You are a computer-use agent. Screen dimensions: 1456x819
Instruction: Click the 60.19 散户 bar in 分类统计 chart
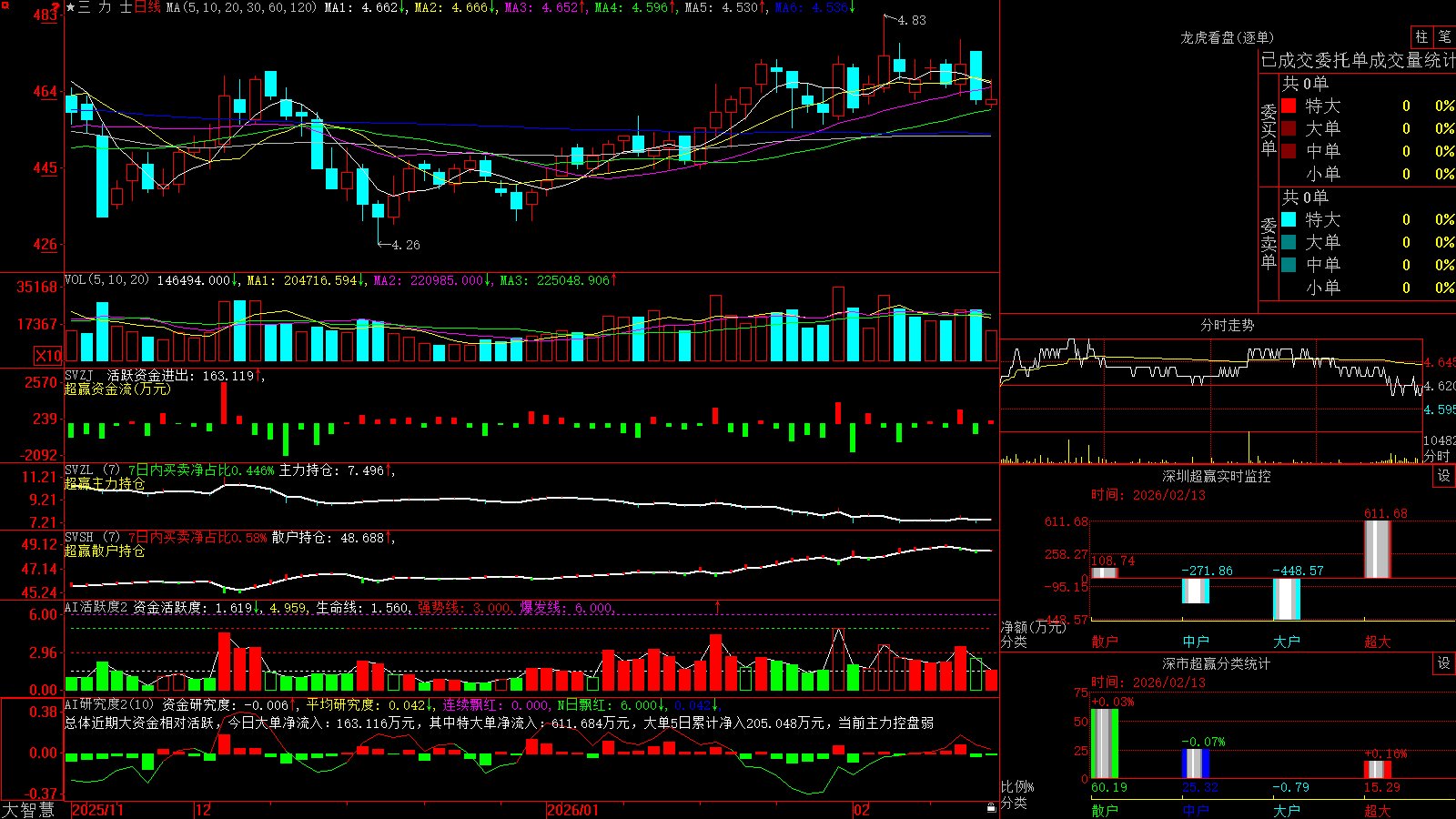click(1105, 743)
